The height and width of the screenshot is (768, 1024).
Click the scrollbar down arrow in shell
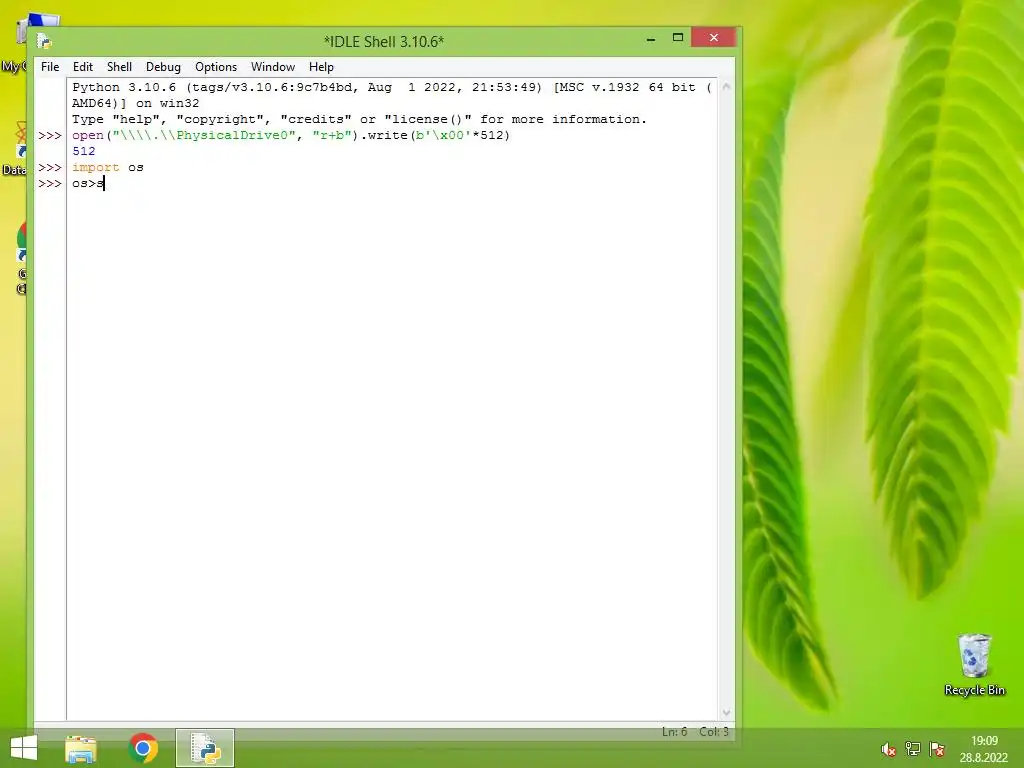[x=726, y=712]
